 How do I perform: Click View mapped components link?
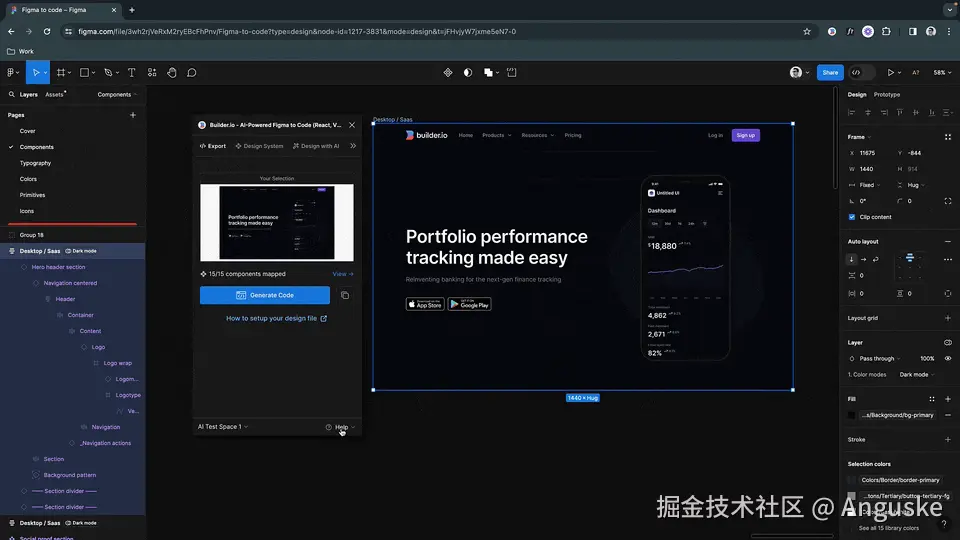[343, 274]
